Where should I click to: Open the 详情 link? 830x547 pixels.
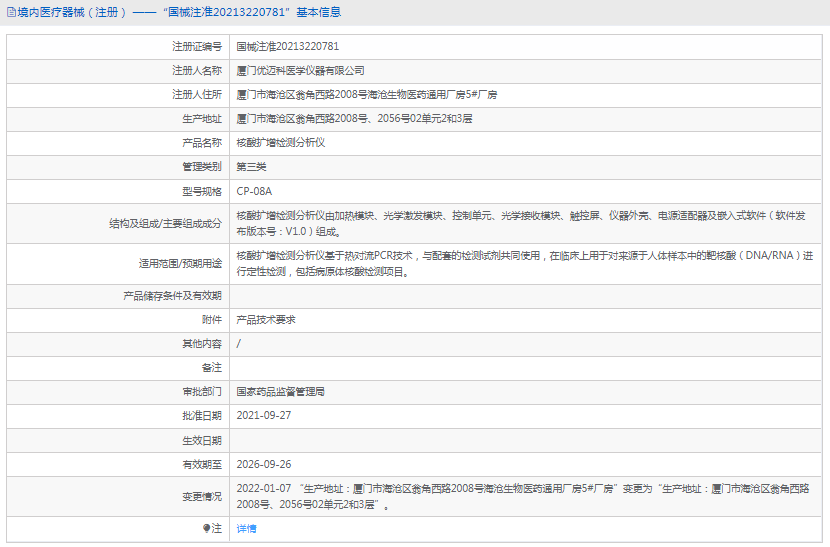(x=246, y=528)
